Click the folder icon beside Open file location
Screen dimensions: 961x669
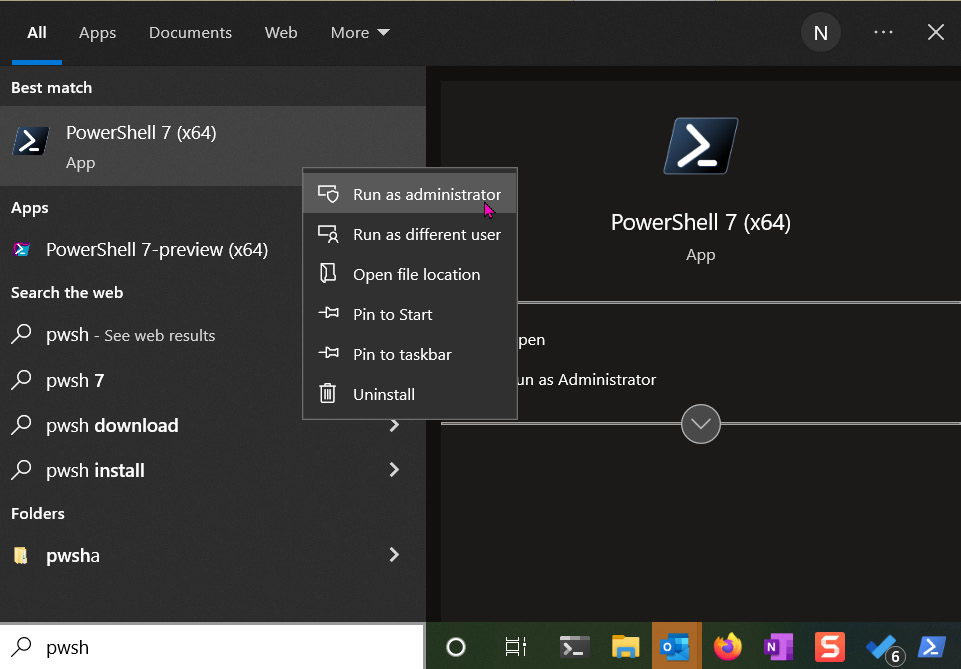pos(329,273)
